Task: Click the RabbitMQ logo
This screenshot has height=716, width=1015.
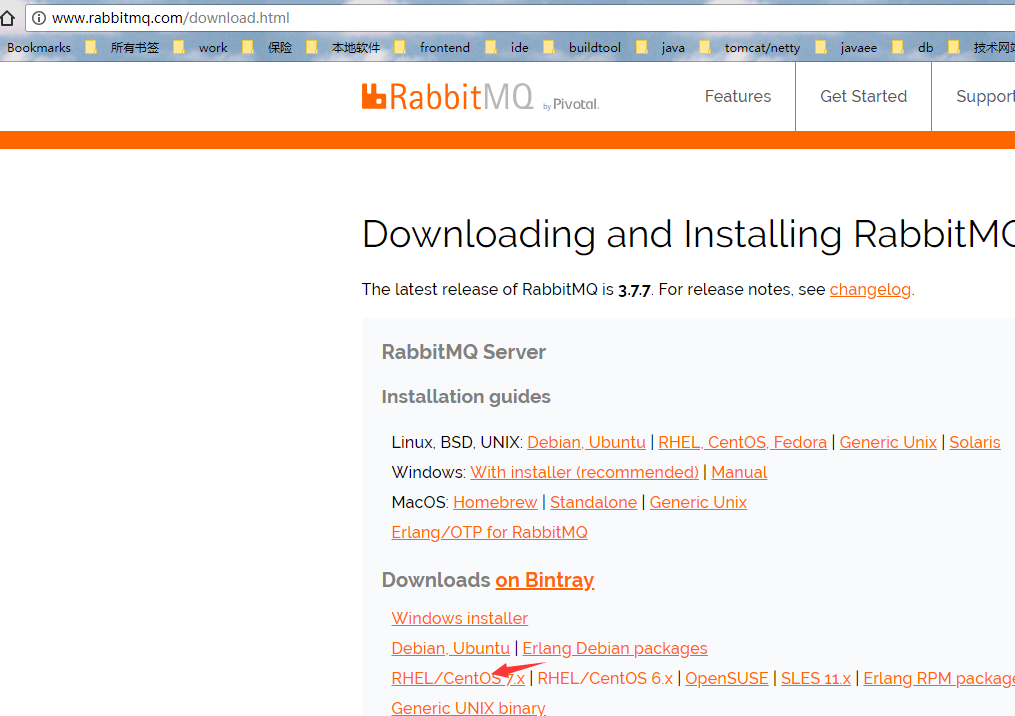Action: point(480,97)
